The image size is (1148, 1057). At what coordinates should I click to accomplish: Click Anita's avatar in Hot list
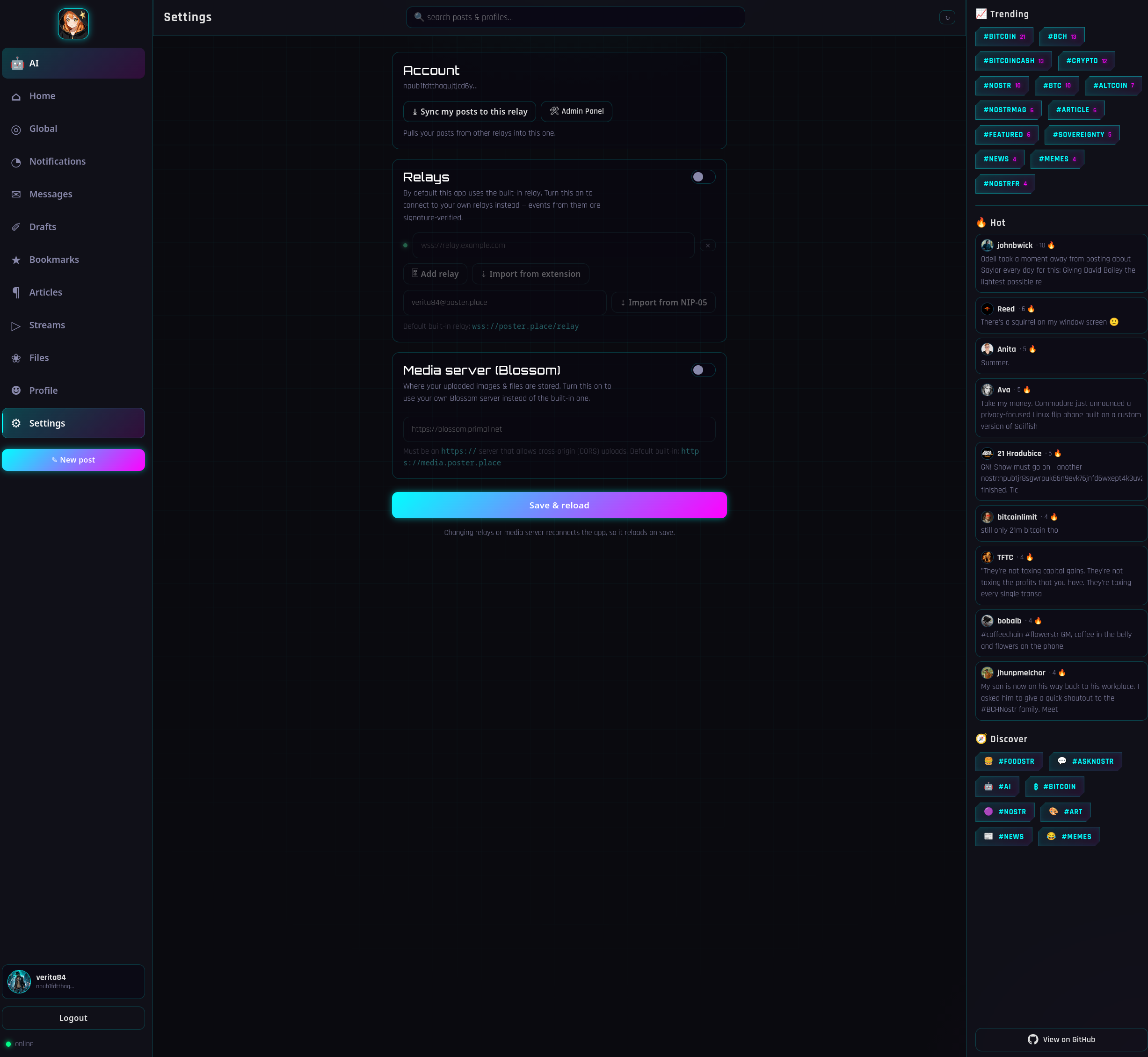(x=987, y=349)
